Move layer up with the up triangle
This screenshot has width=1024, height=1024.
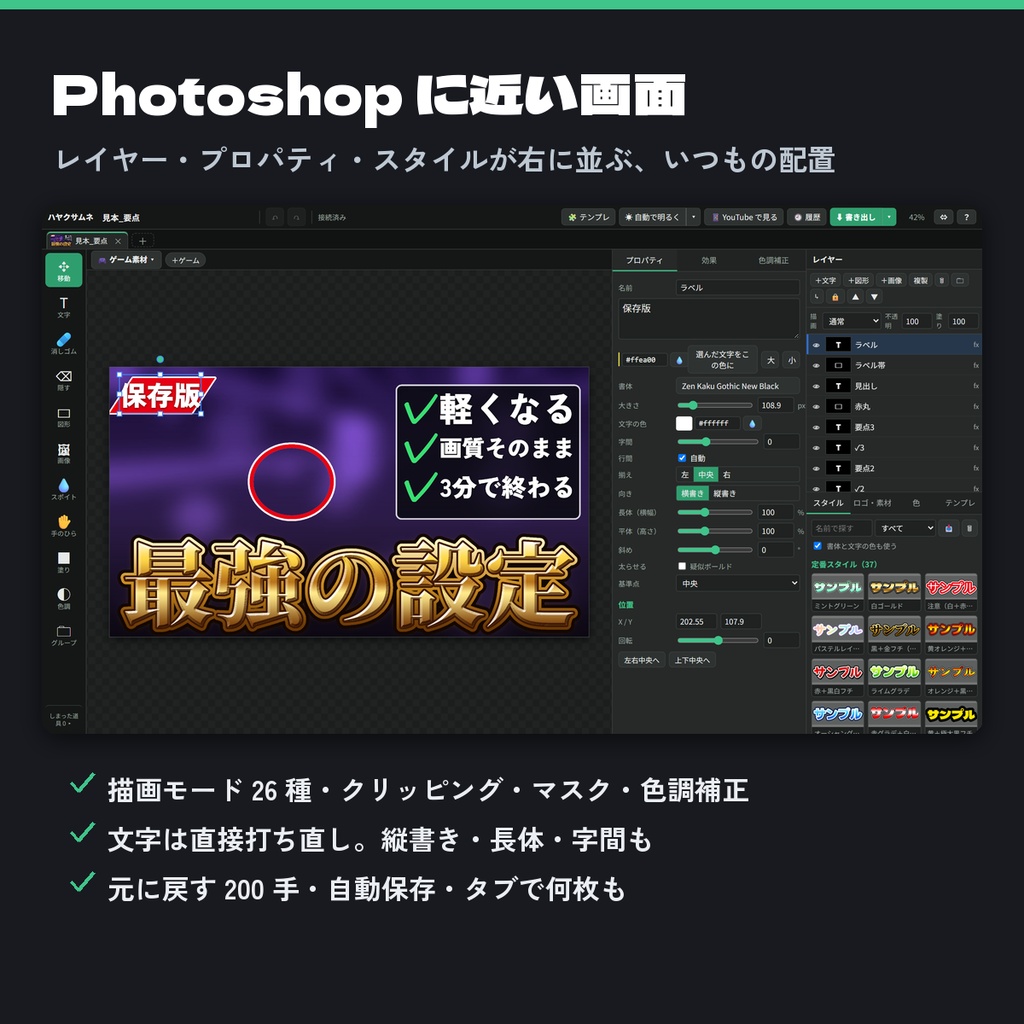[x=855, y=297]
